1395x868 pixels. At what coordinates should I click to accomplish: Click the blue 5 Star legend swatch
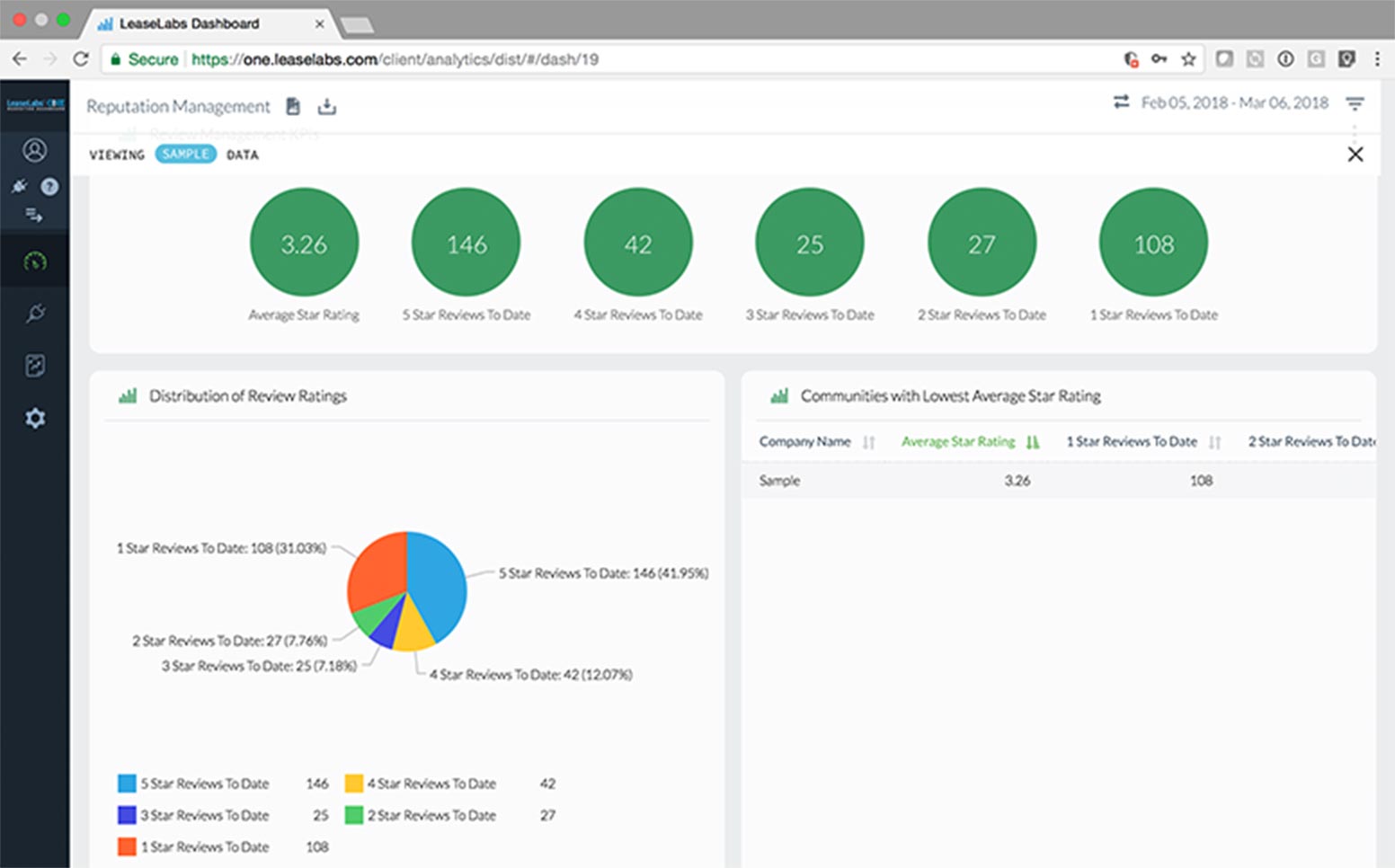click(x=127, y=784)
